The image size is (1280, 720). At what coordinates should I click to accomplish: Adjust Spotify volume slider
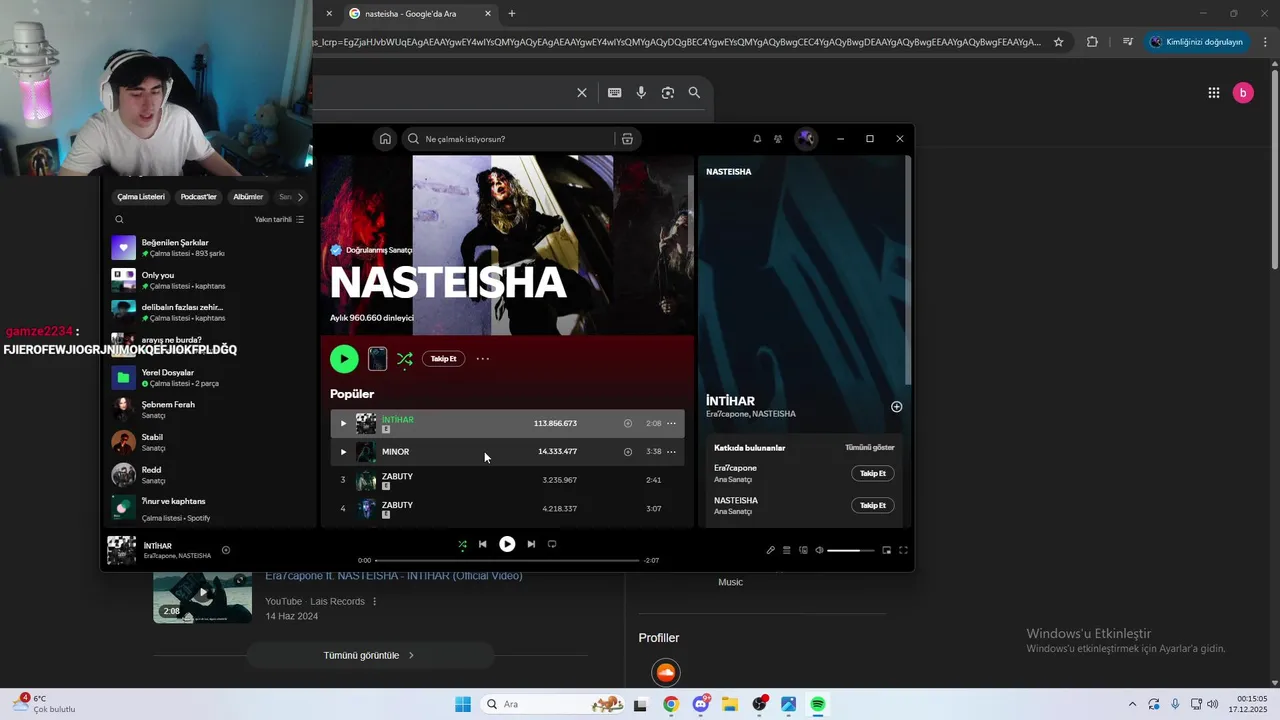coord(851,550)
